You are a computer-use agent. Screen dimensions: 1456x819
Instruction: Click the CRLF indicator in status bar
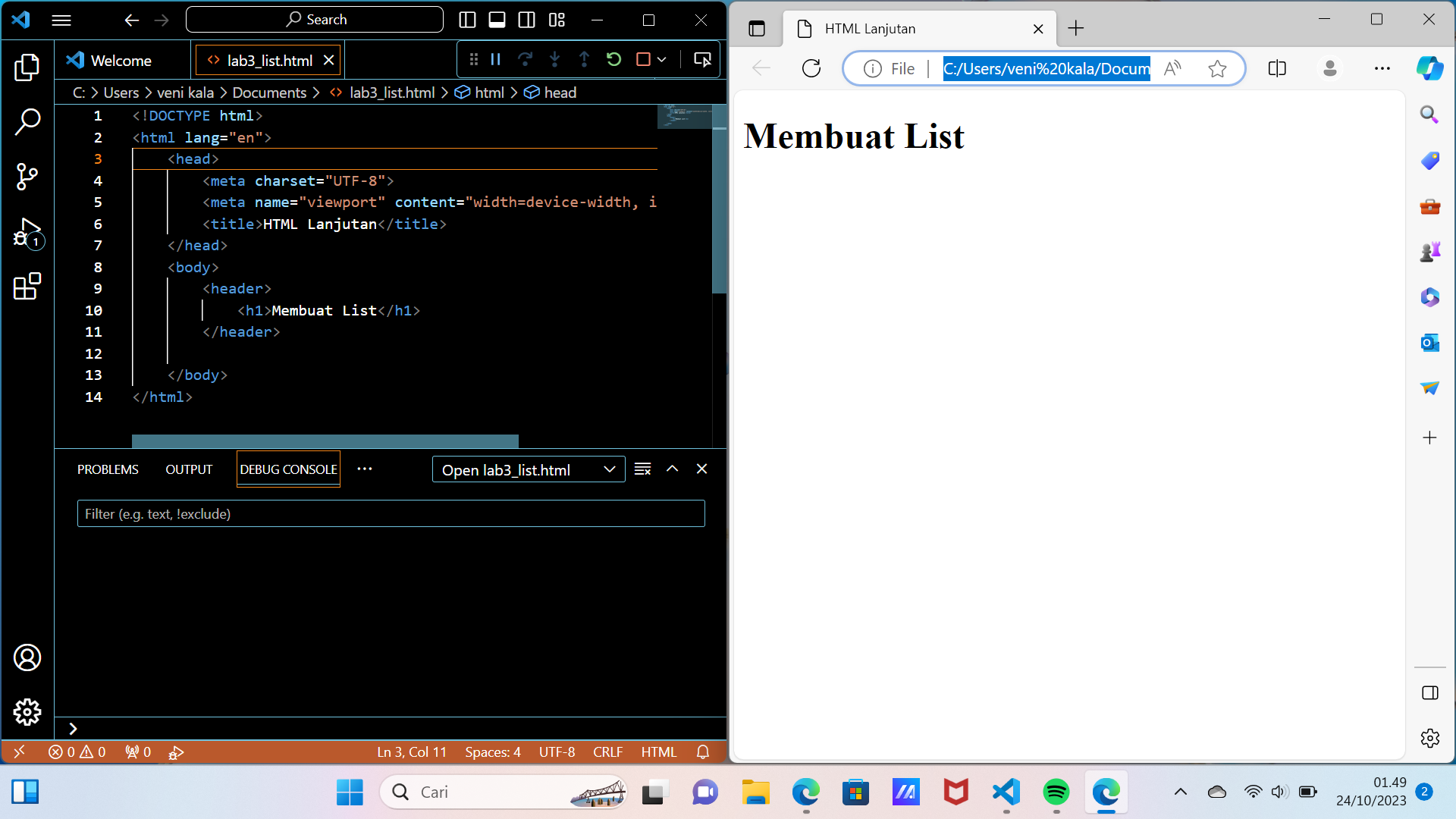(x=608, y=752)
